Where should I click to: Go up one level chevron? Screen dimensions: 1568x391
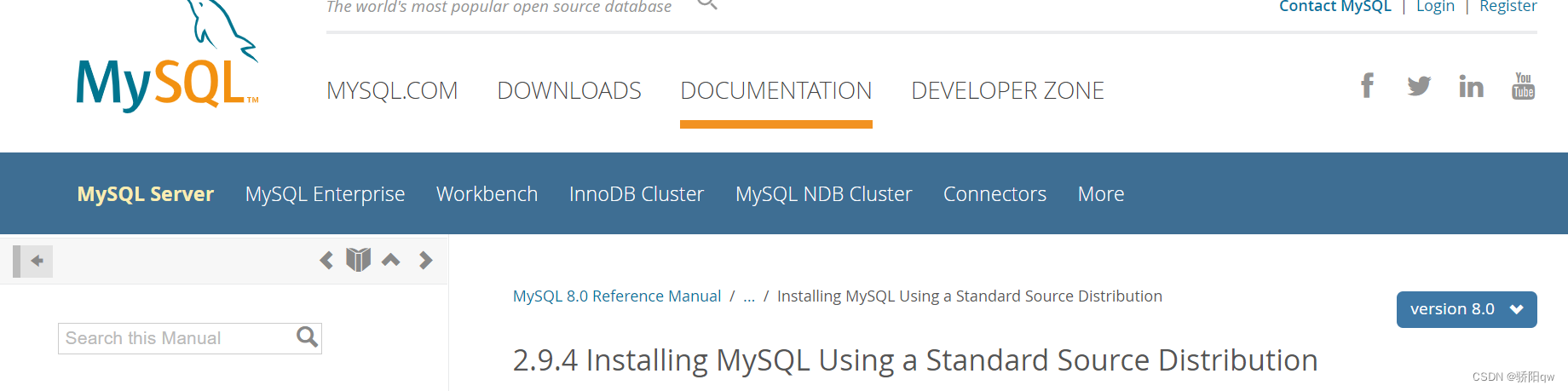tap(391, 260)
